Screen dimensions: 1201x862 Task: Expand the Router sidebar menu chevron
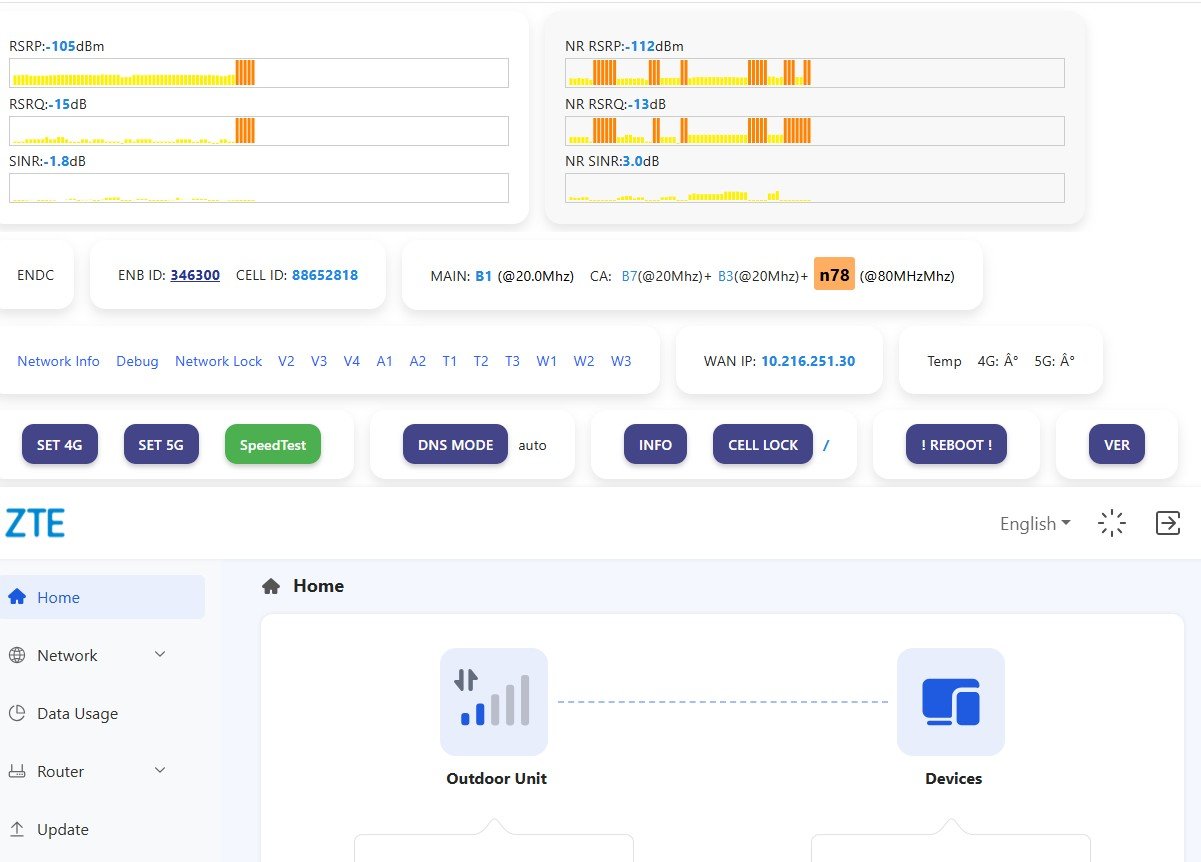tap(160, 771)
